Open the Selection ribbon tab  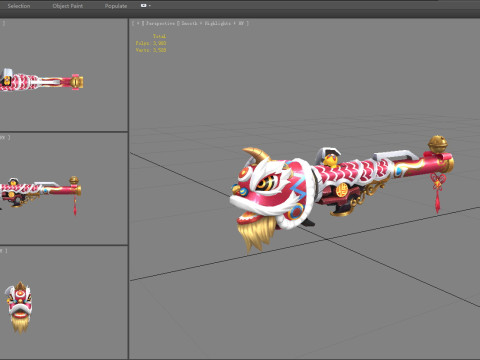click(x=19, y=6)
